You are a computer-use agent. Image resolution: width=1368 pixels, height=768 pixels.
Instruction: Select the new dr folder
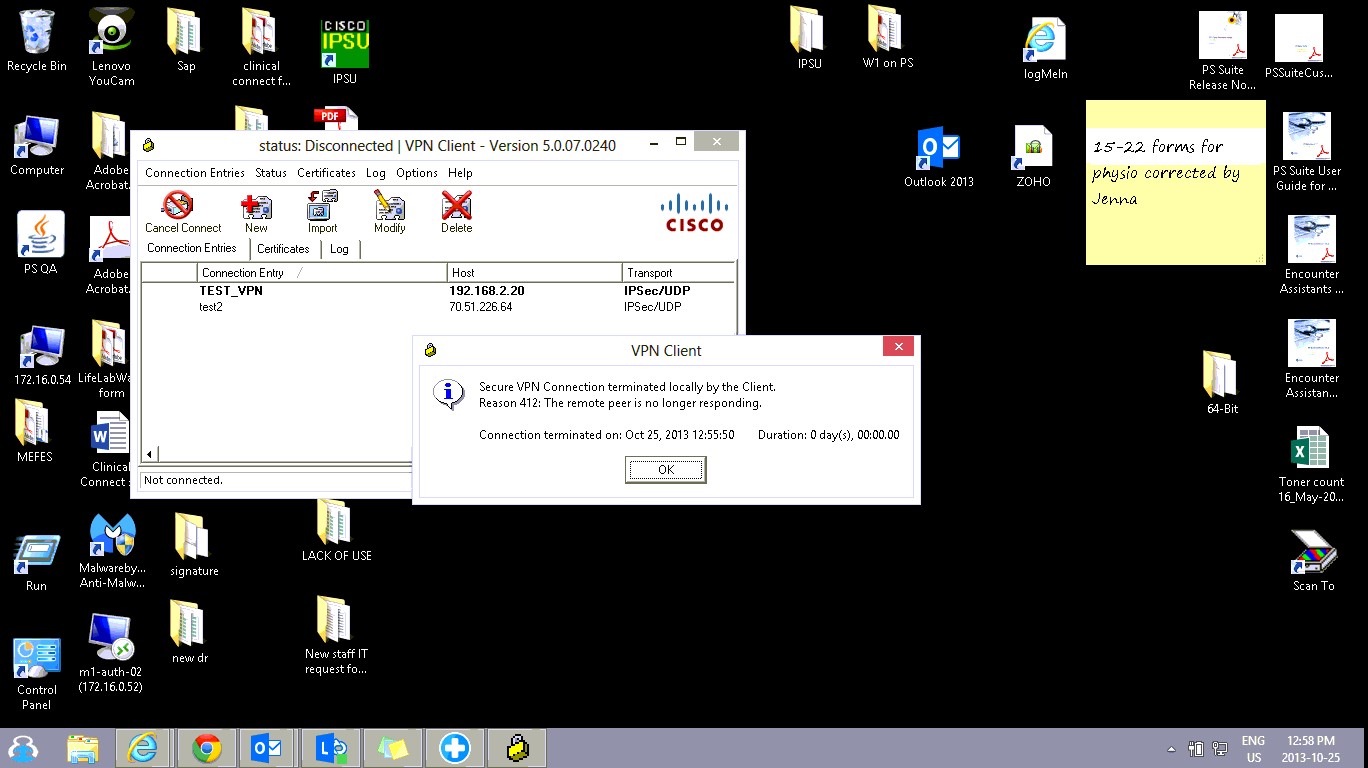coord(190,633)
